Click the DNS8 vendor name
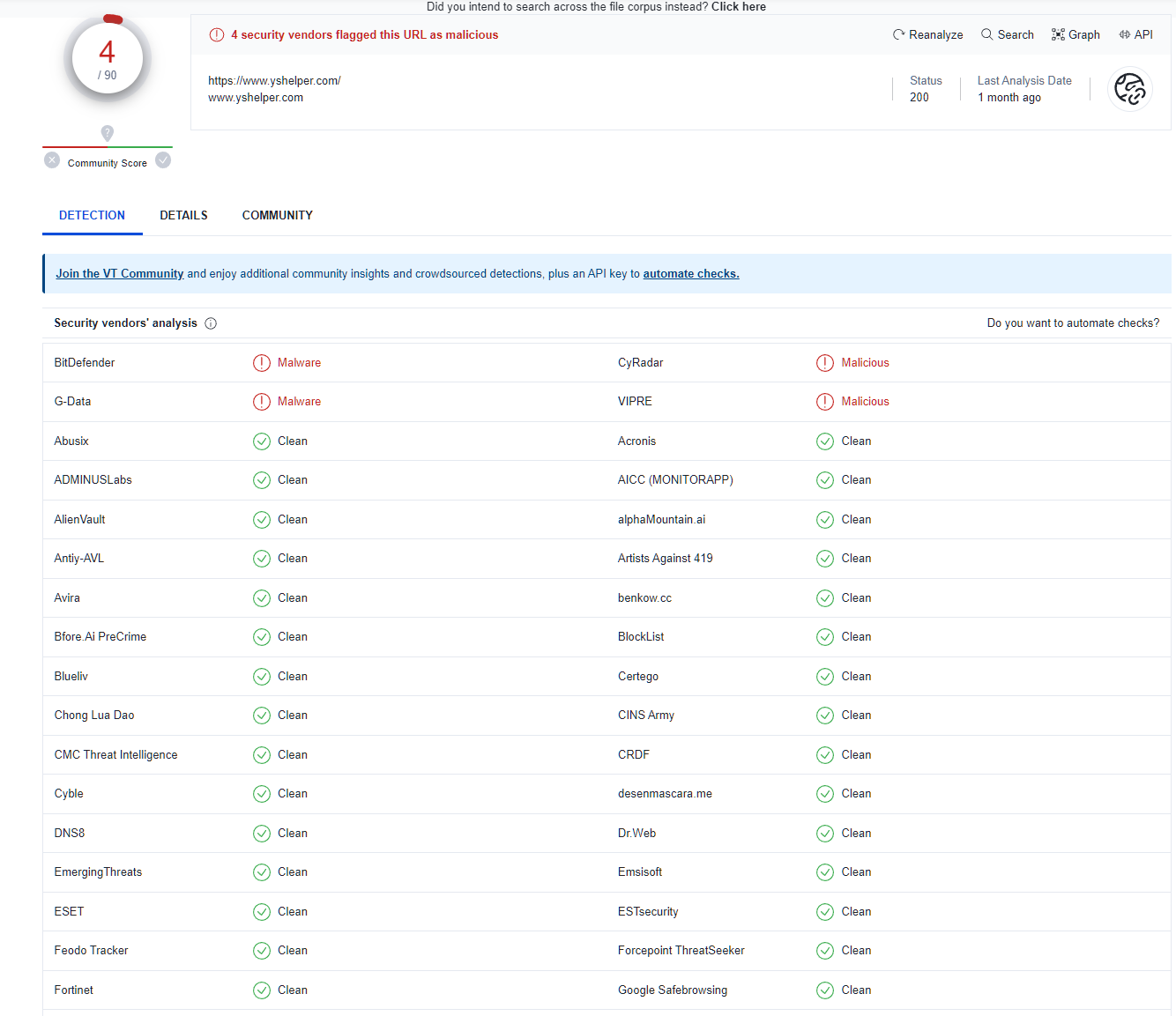 (70, 834)
